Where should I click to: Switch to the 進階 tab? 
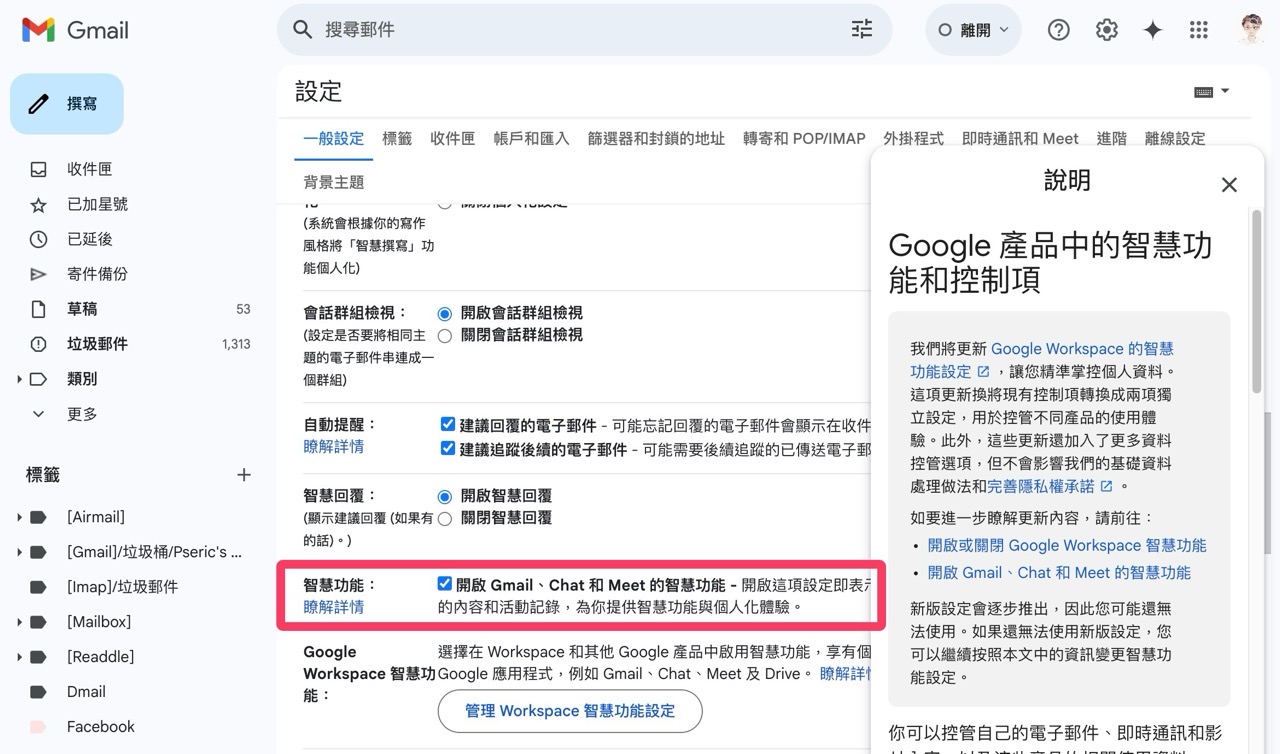tap(1111, 139)
